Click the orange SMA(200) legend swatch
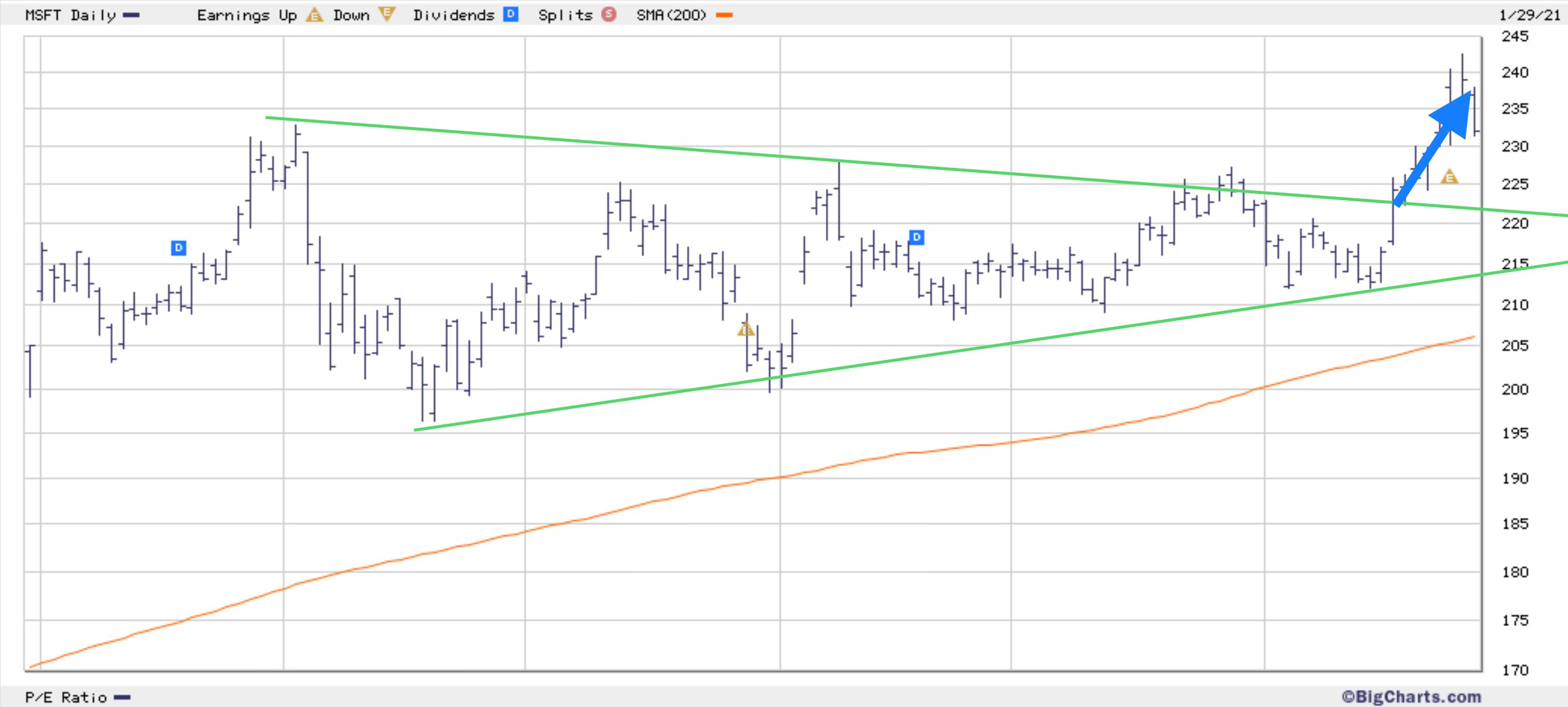 pyautogui.click(x=724, y=15)
